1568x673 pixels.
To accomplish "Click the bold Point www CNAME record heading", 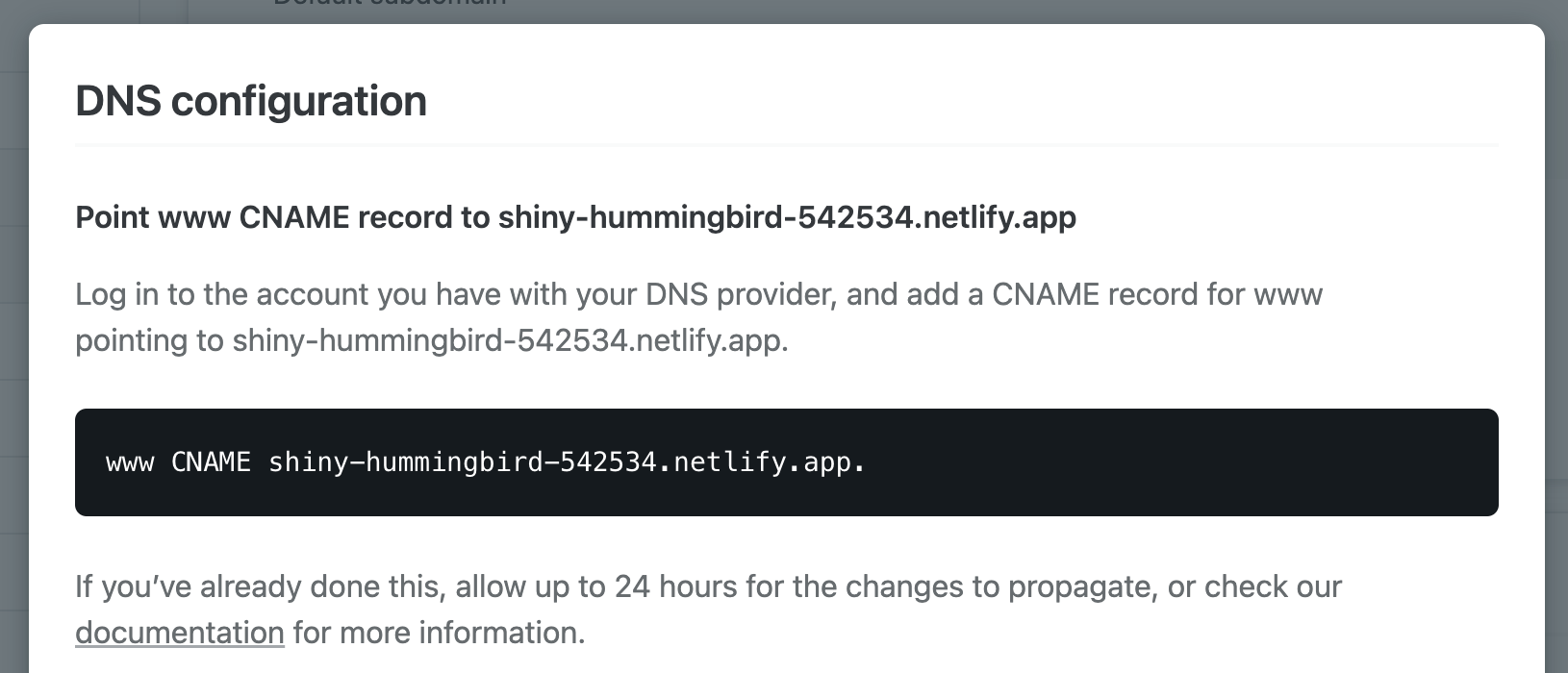I will point(575,217).
